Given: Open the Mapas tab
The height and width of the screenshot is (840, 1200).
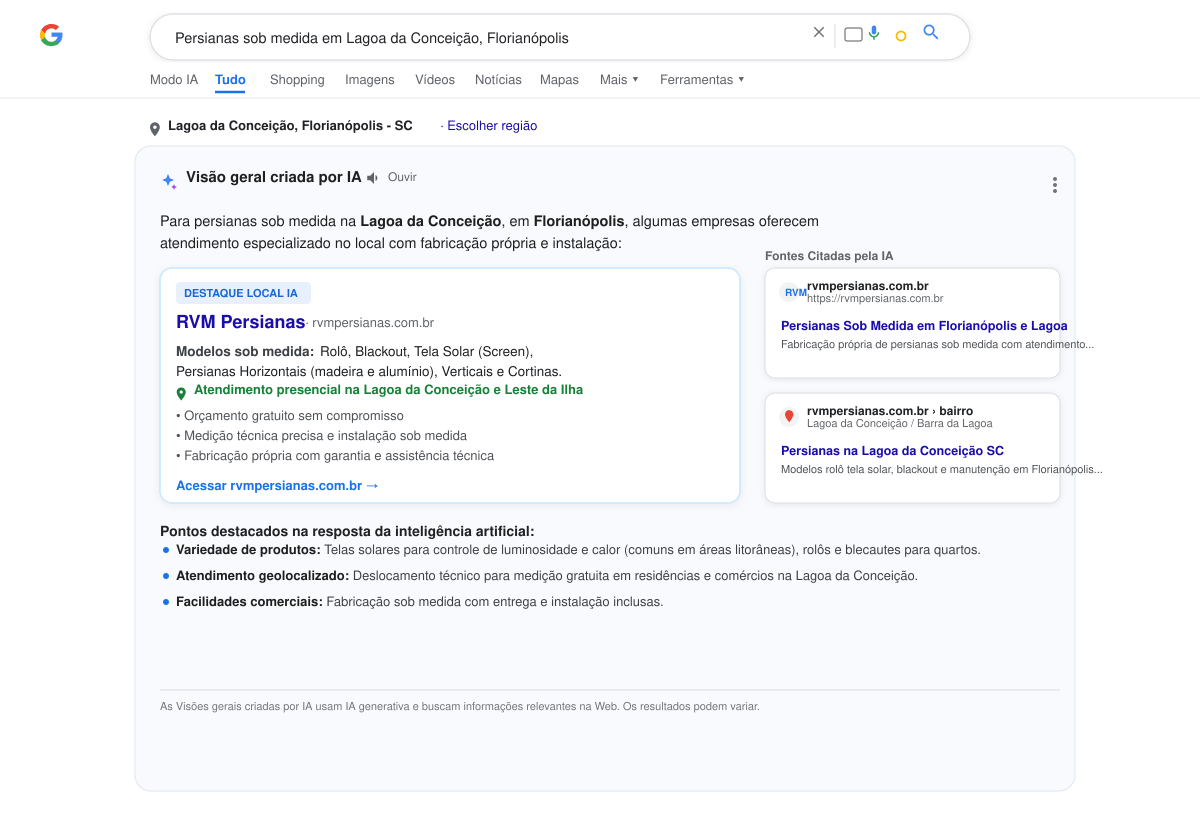Looking at the screenshot, I should tap(559, 79).
